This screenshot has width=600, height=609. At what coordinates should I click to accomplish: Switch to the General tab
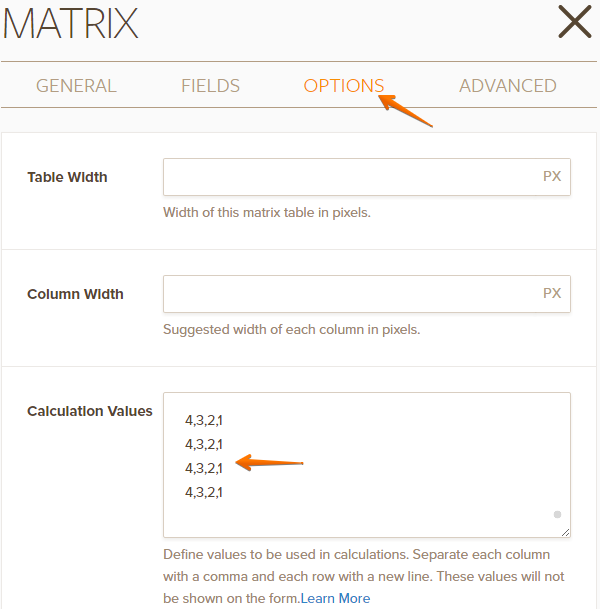76,86
